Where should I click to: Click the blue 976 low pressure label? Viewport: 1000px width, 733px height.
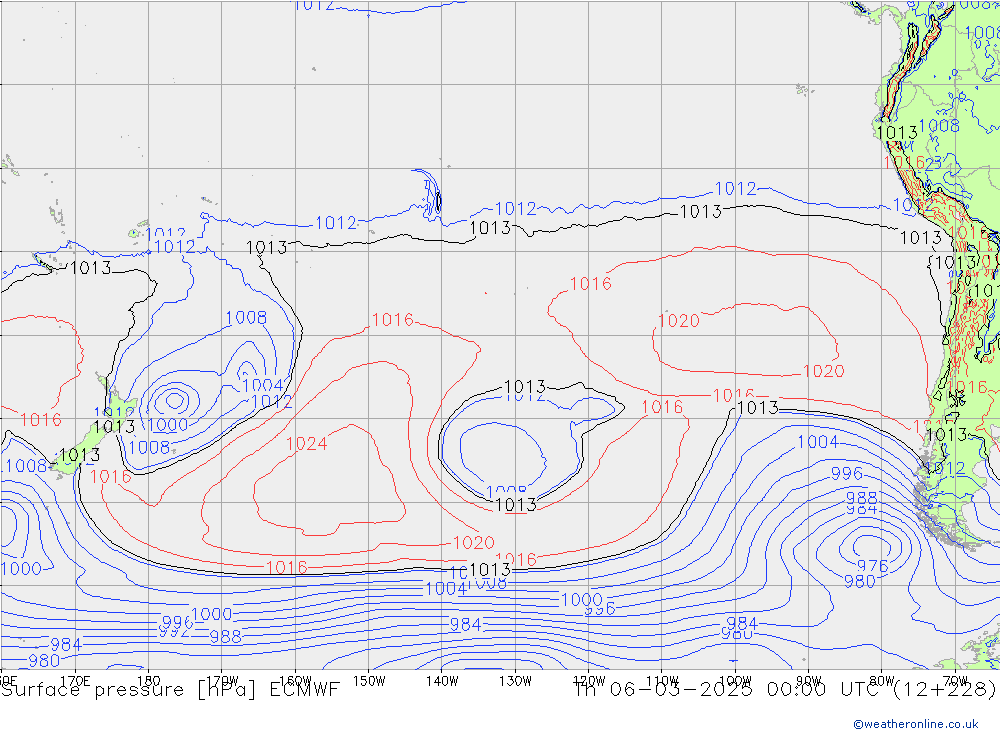pyautogui.click(x=872, y=566)
